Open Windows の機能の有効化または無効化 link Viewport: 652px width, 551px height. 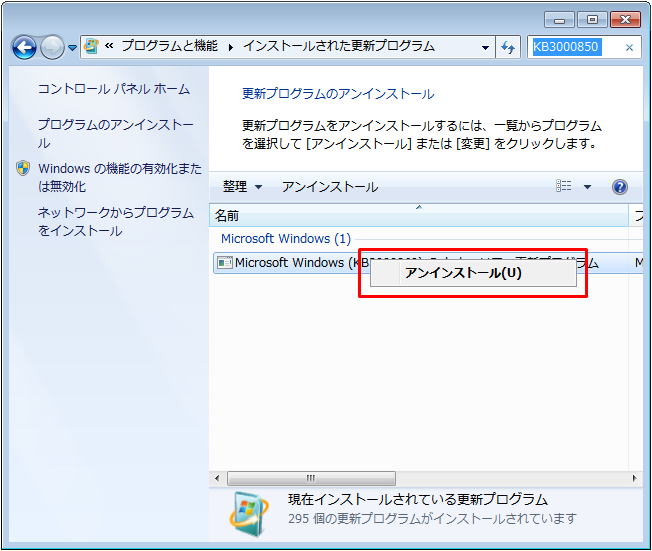[120, 177]
